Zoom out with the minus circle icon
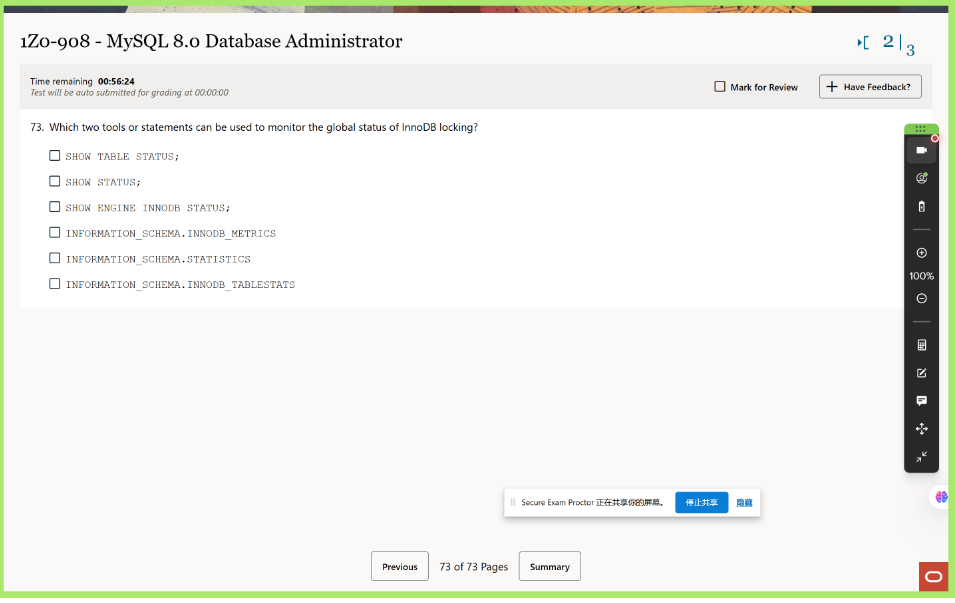 point(922,298)
